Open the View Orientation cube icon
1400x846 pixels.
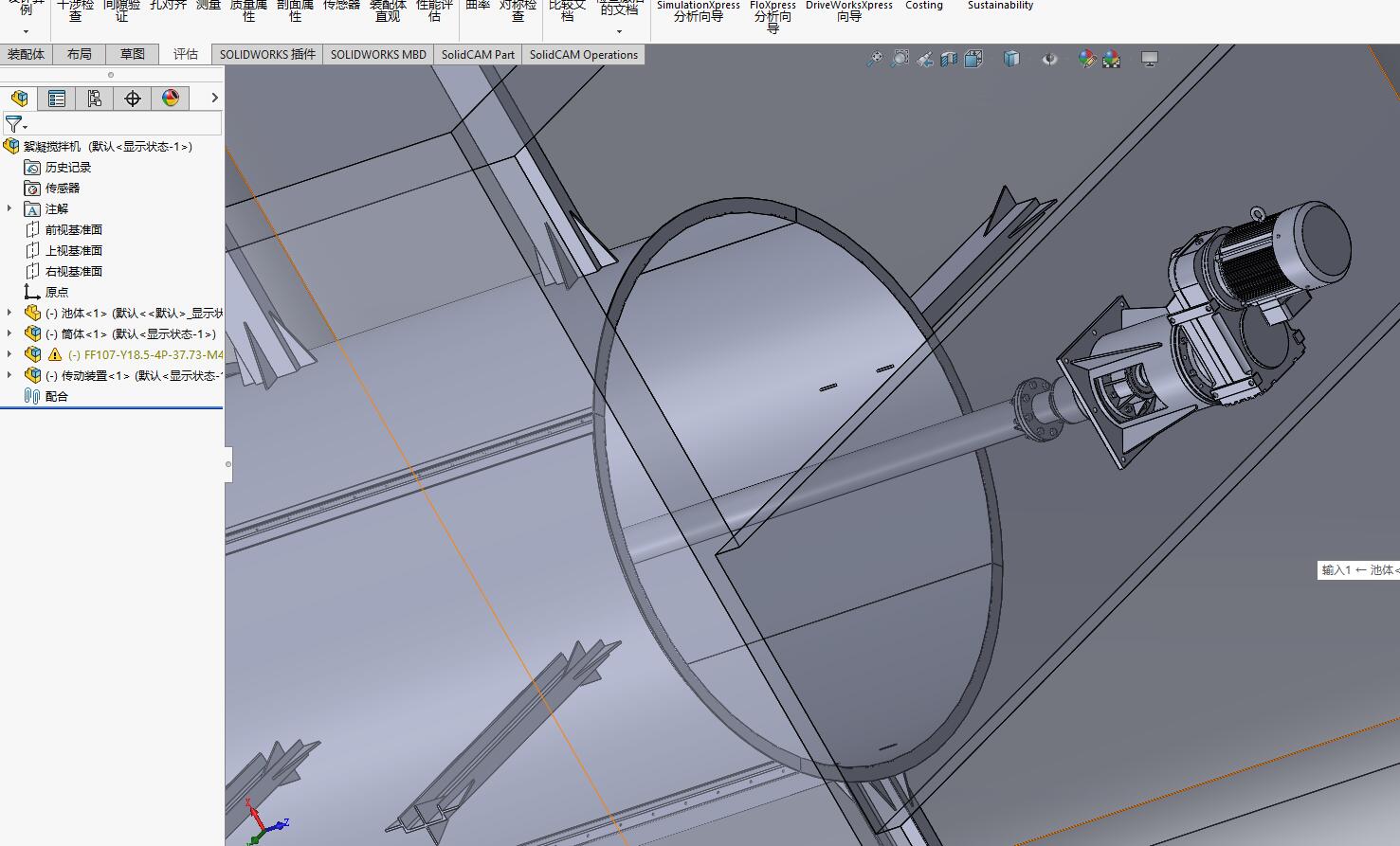[x=973, y=59]
